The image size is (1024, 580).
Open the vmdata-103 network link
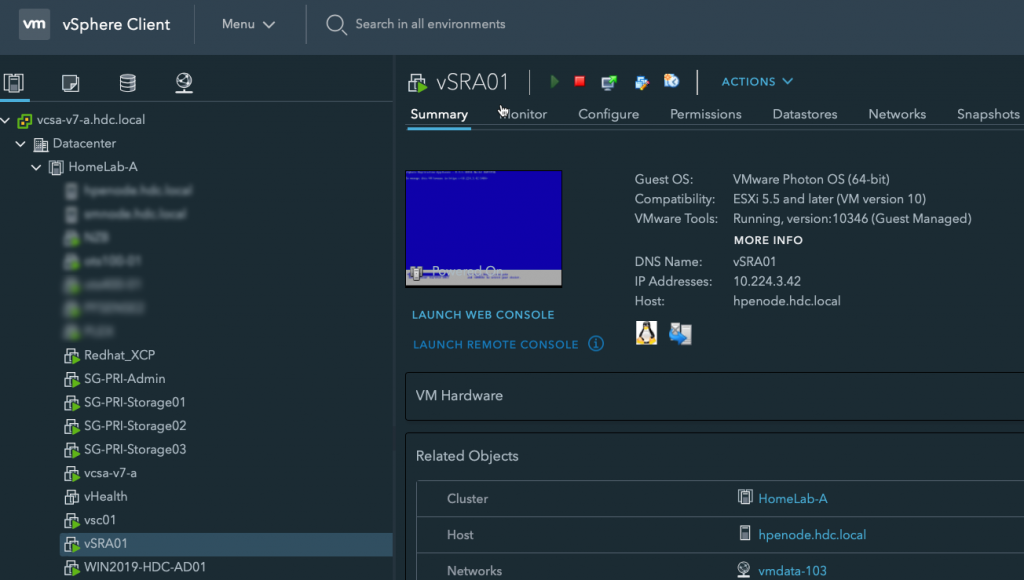792,571
